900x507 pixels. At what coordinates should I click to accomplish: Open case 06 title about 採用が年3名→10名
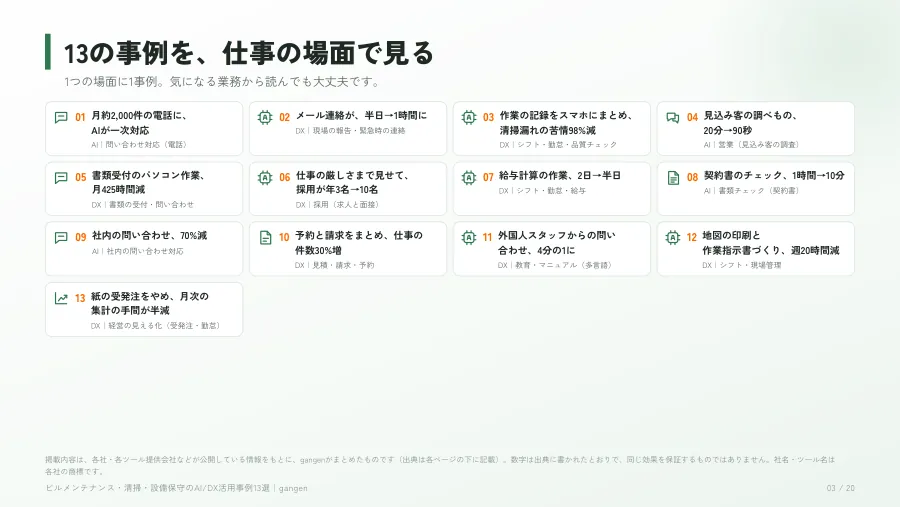point(352,183)
